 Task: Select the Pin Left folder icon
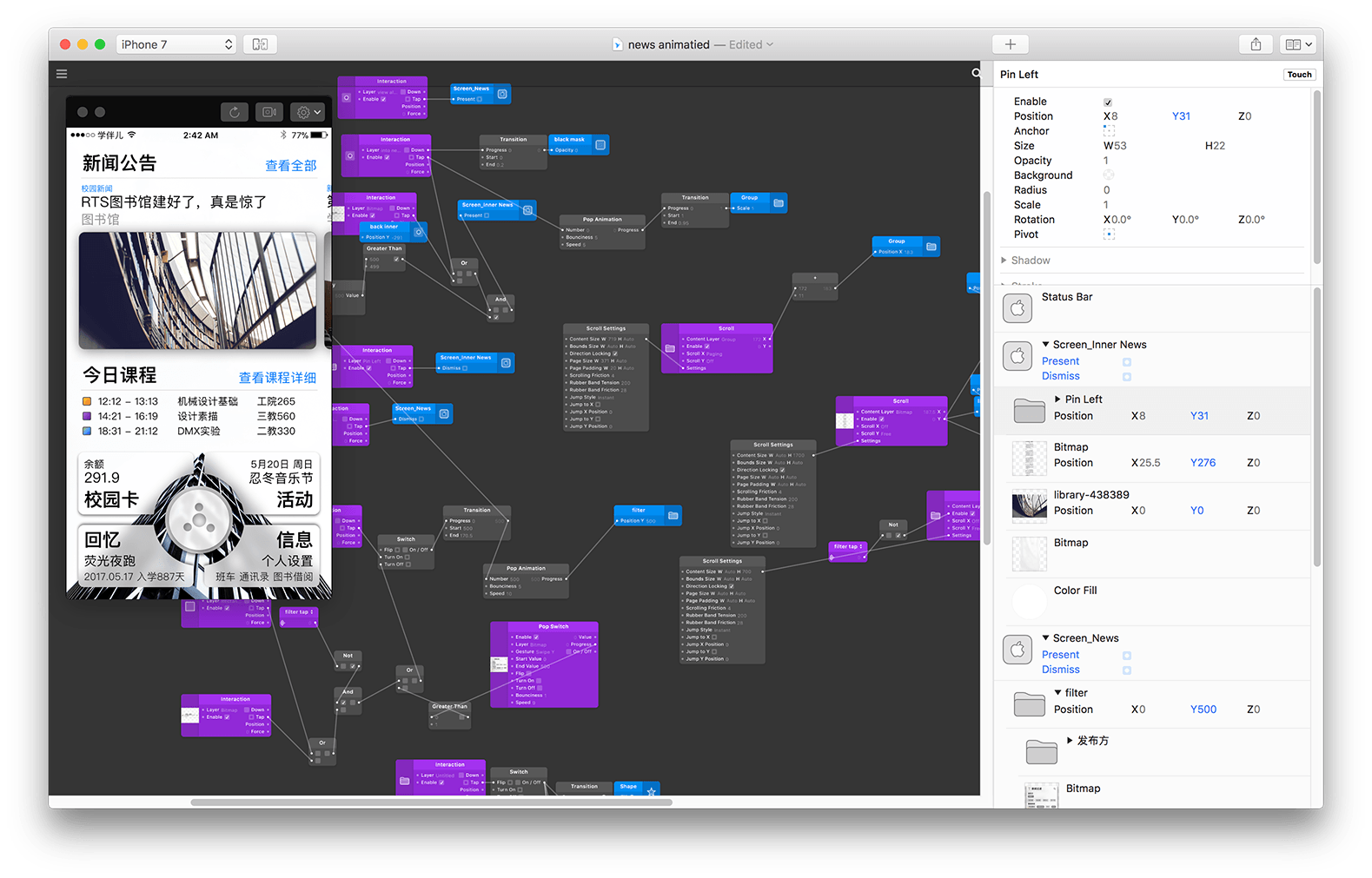point(1030,411)
